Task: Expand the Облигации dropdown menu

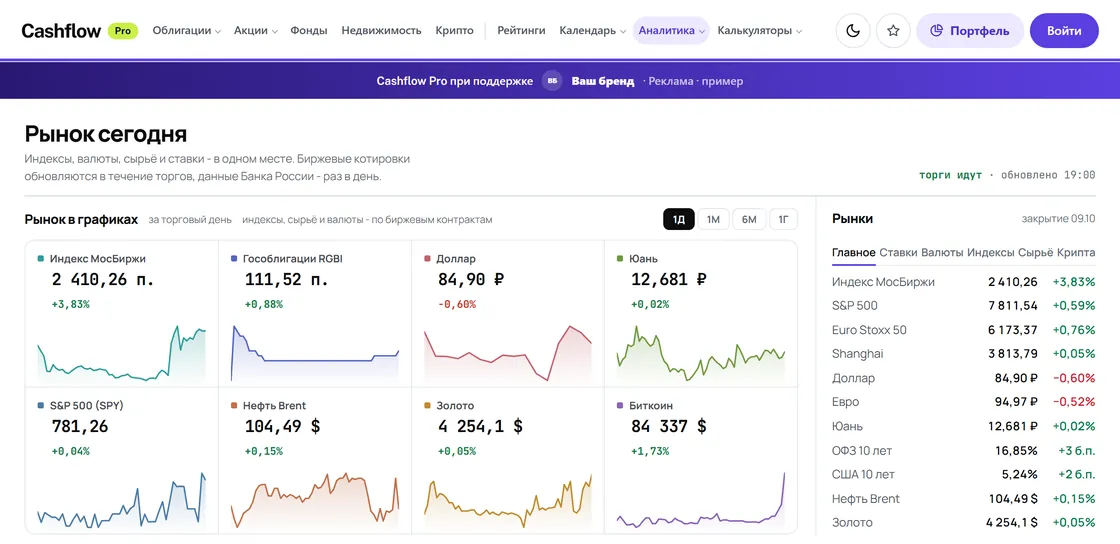Action: [186, 31]
